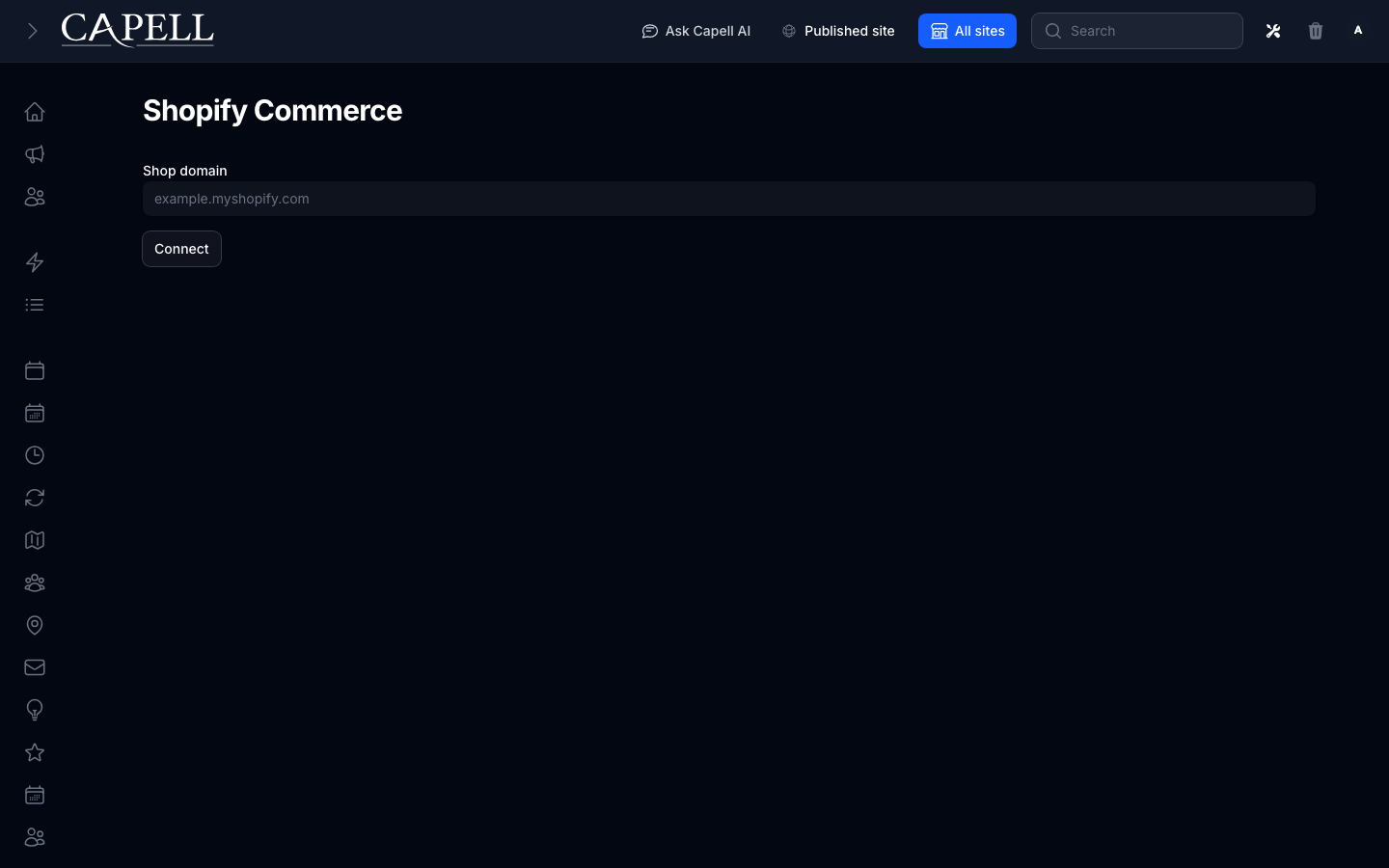Open the tools wrench icon in header
1389x868 pixels.
point(1273,31)
